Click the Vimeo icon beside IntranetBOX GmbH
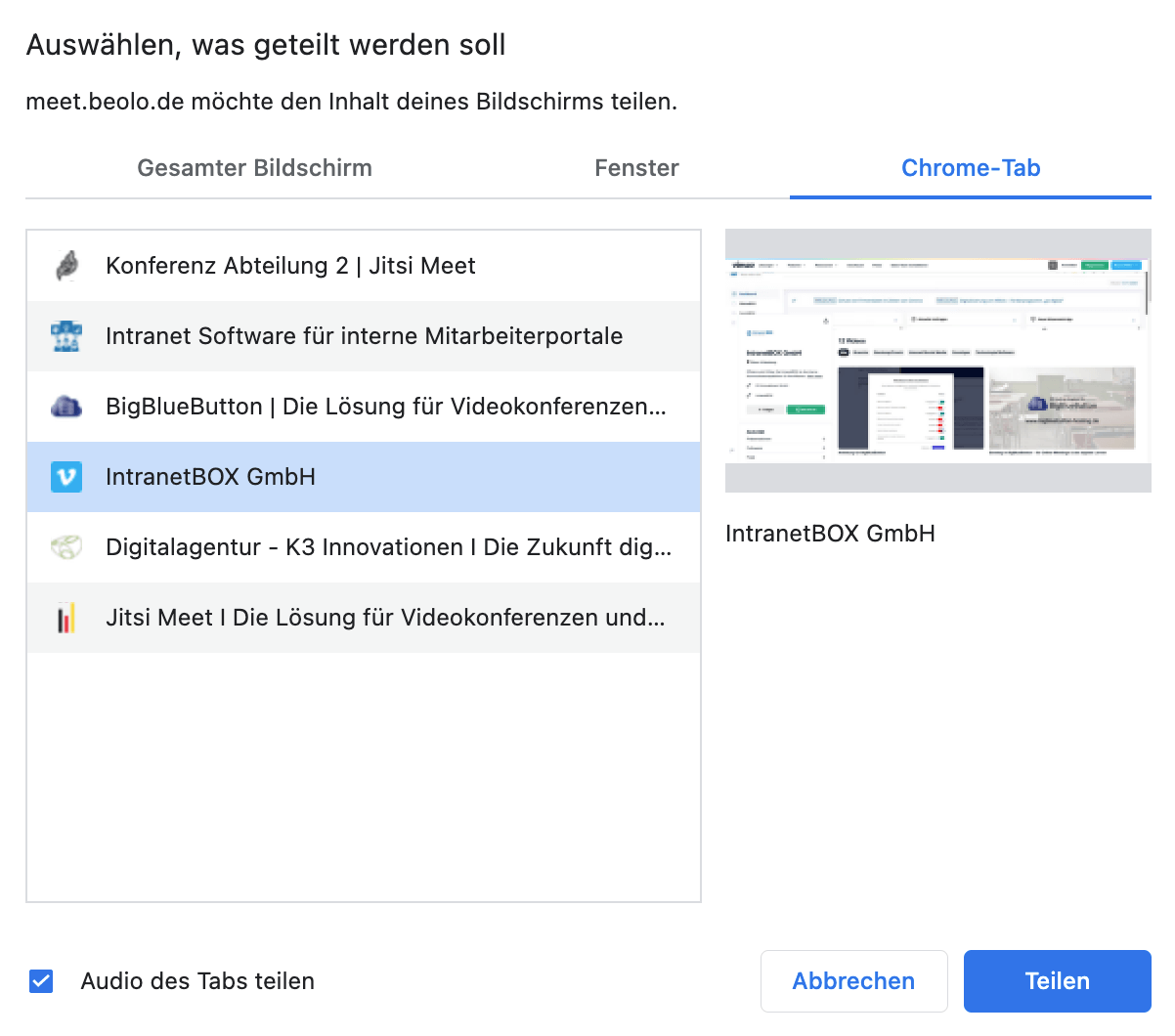 click(66, 477)
